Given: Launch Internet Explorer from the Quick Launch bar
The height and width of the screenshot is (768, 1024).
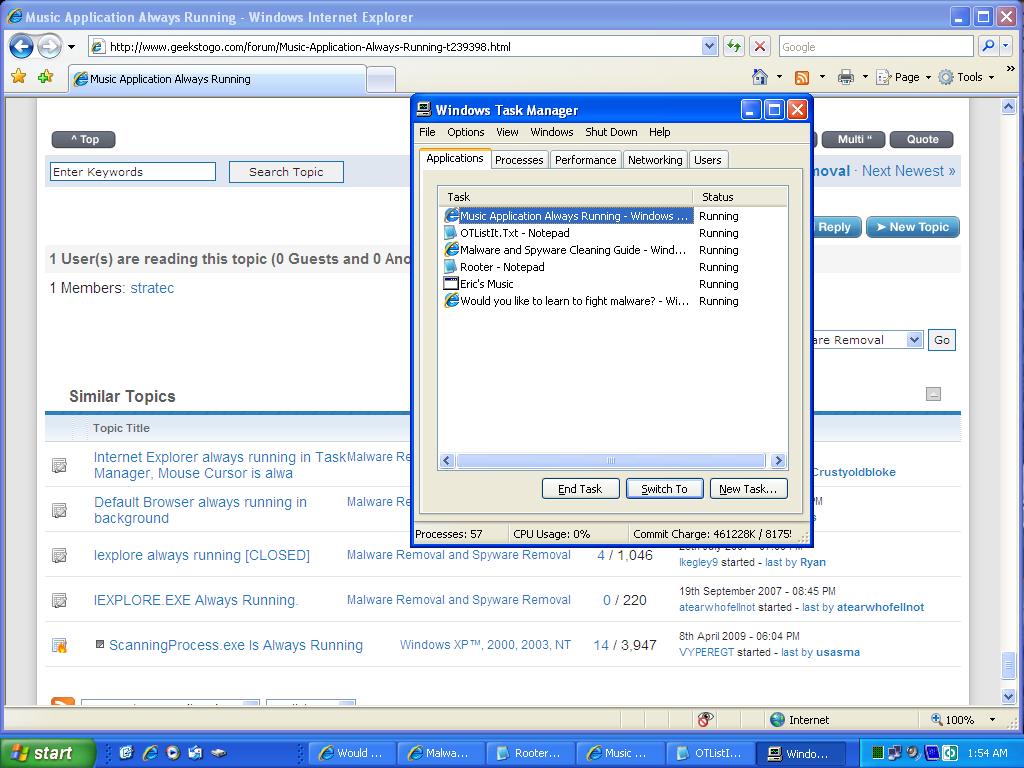Looking at the screenshot, I should pyautogui.click(x=150, y=753).
